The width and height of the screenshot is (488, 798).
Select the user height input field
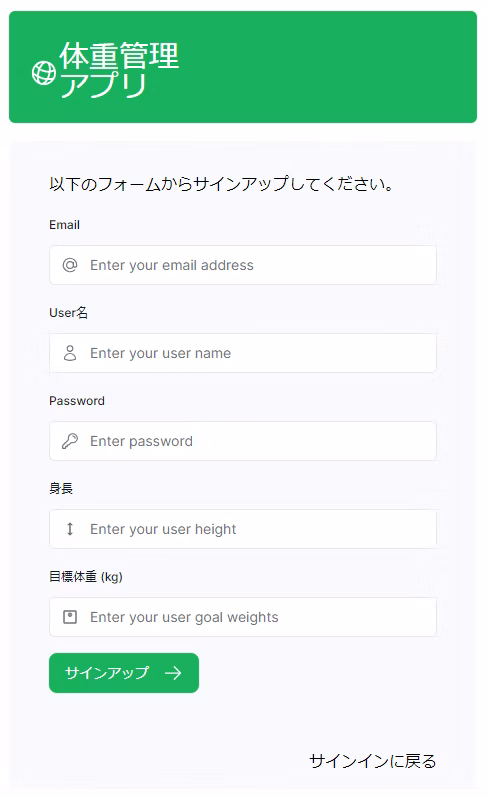pyautogui.click(x=243, y=529)
